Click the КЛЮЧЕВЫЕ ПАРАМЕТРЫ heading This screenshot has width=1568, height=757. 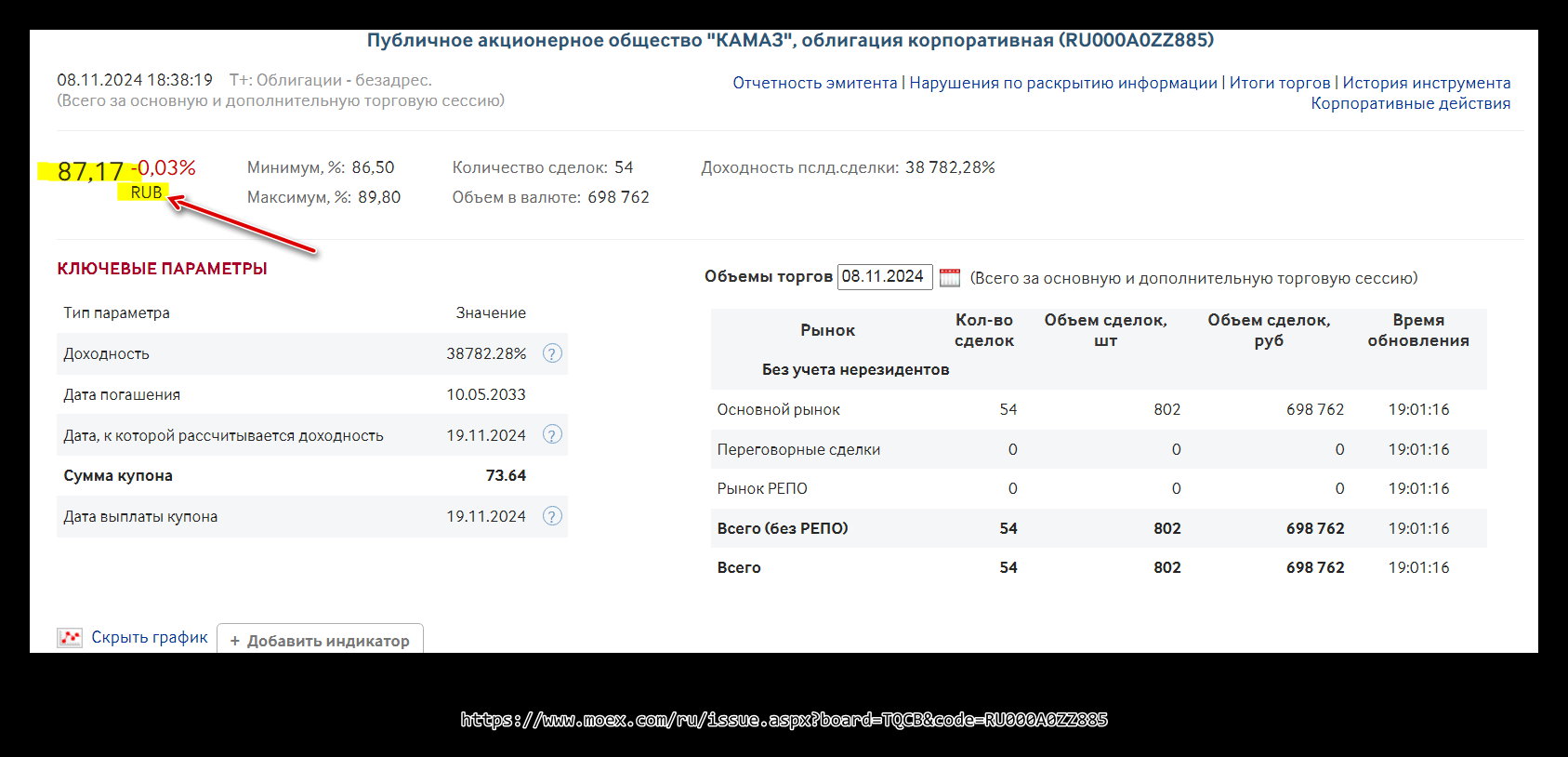click(163, 269)
